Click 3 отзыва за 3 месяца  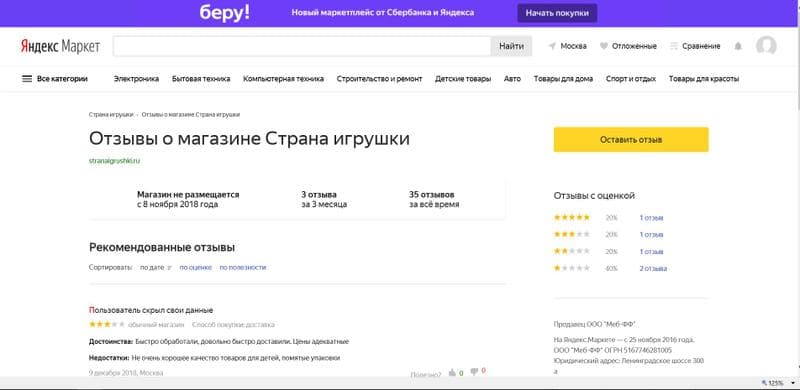point(324,200)
